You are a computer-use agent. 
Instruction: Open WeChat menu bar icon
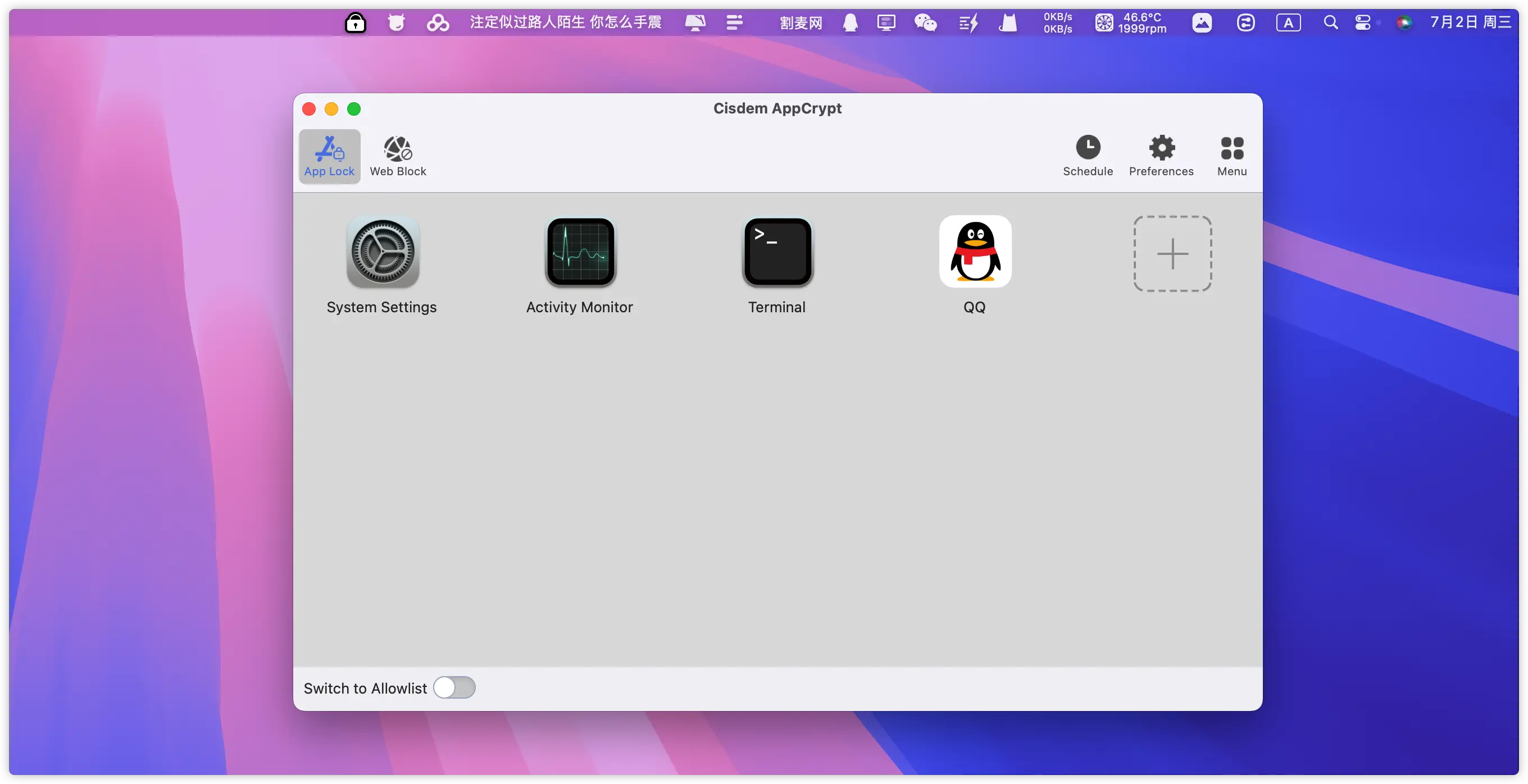[x=925, y=22]
